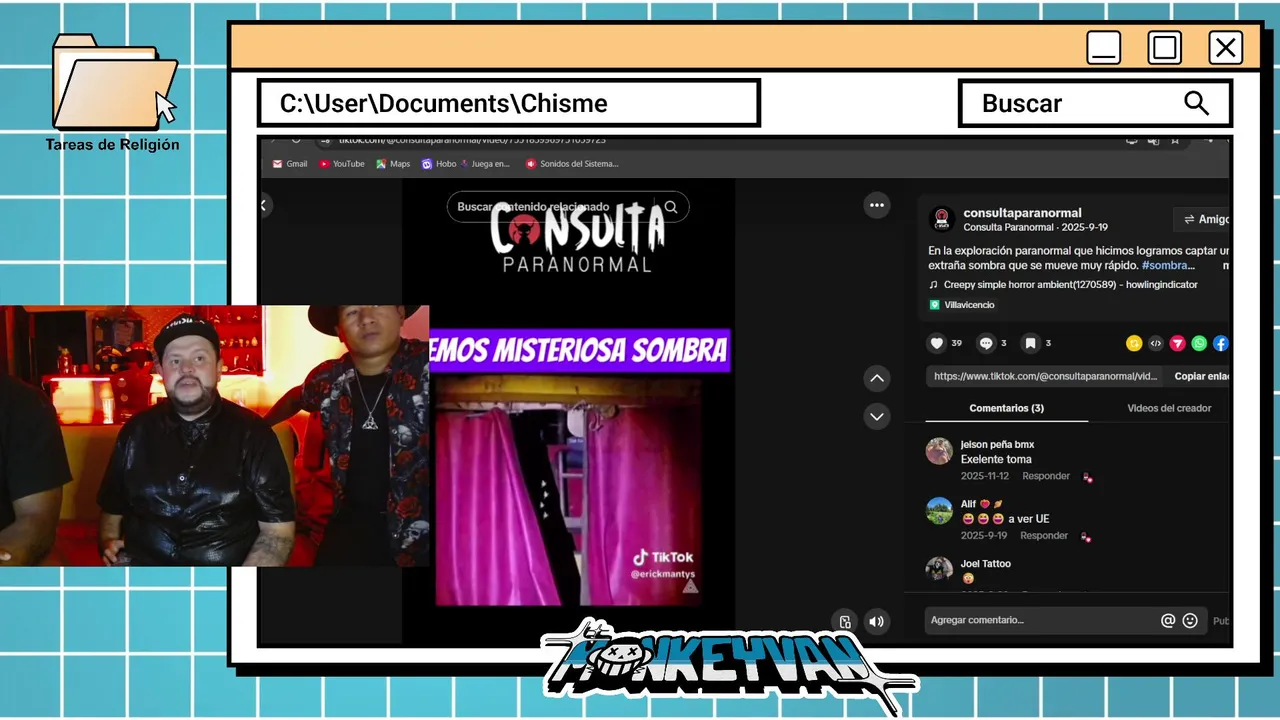Click the Exelente toma comment text
1280x720 pixels.
[x=996, y=460]
